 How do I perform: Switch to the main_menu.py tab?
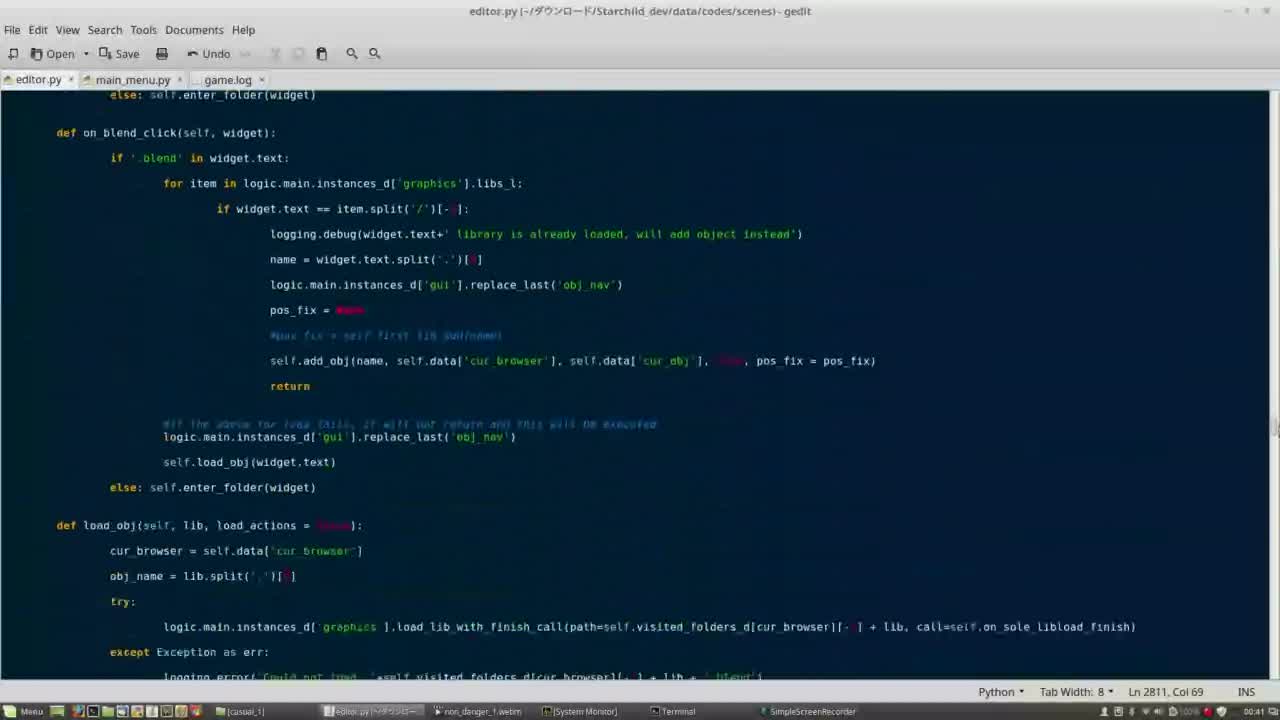point(132,79)
